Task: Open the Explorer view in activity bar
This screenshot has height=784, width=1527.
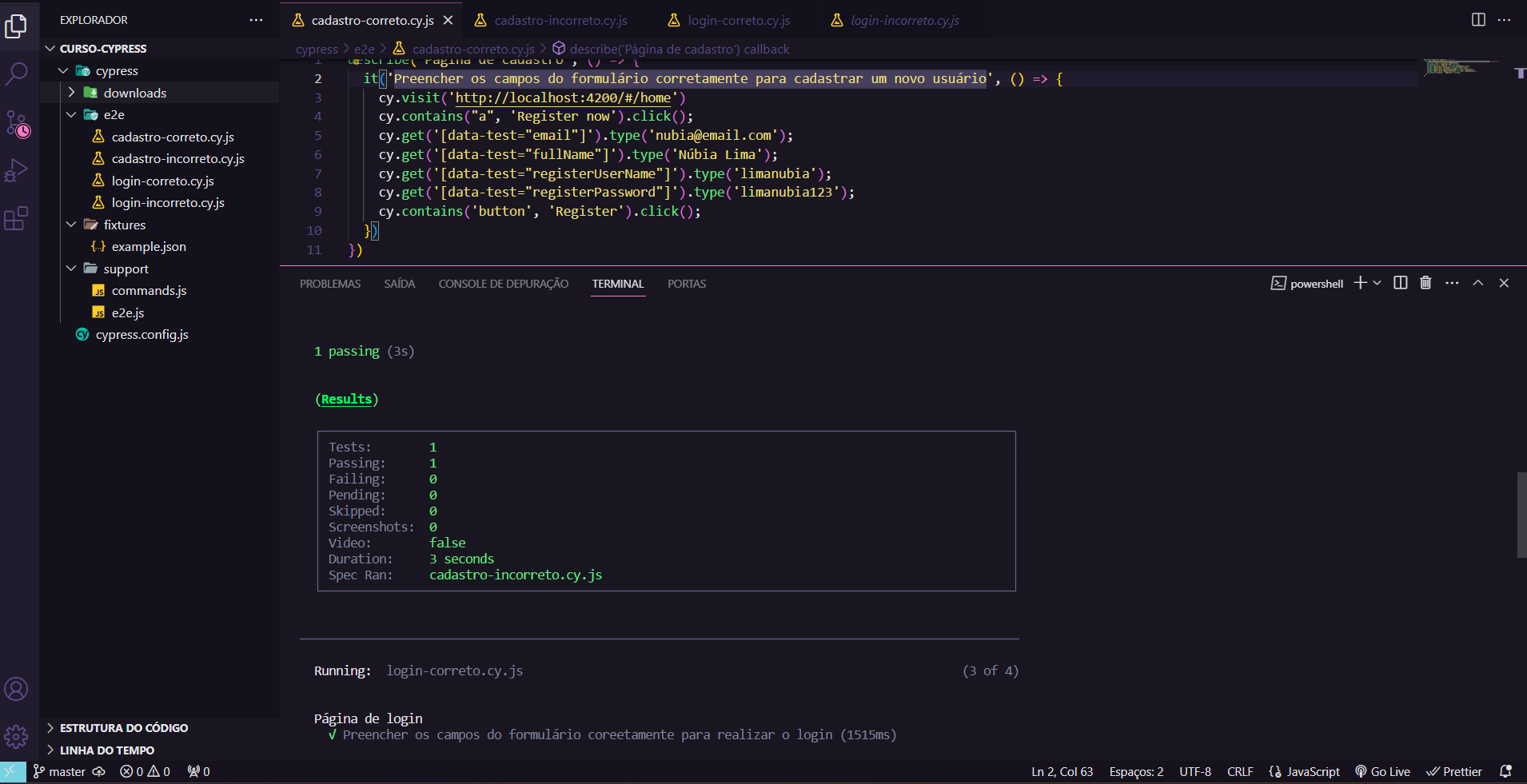Action: click(16, 26)
